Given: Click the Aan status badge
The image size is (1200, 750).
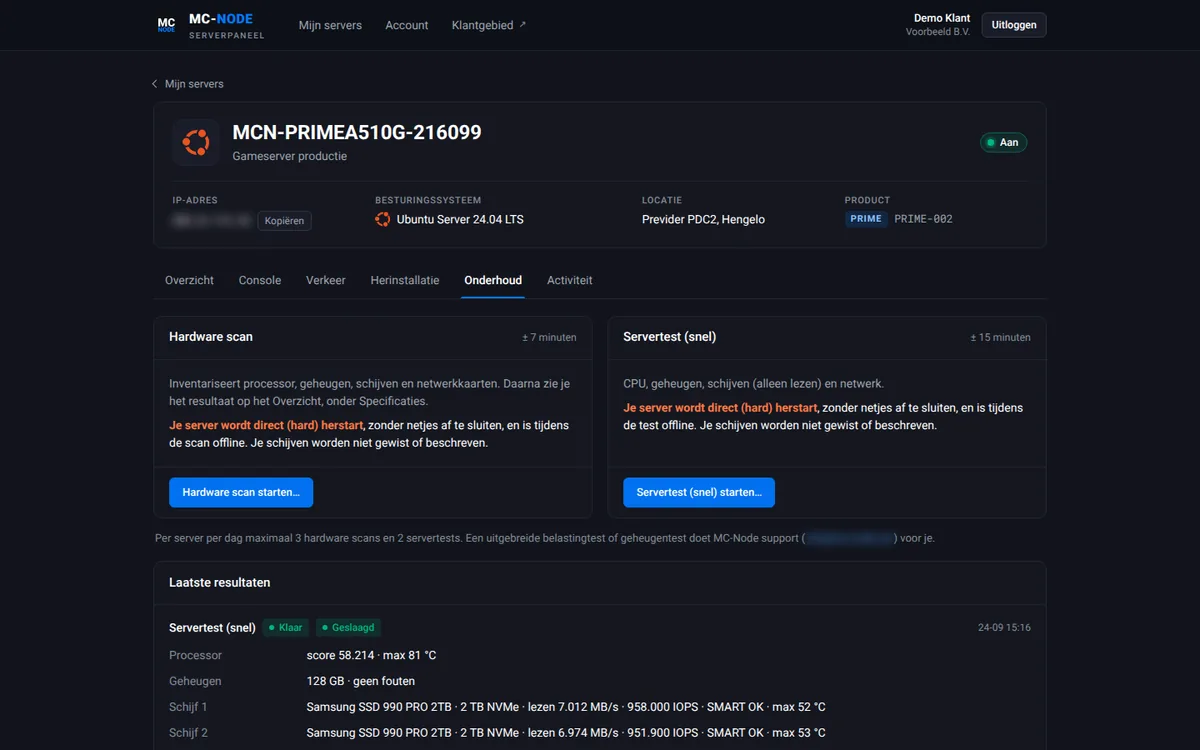Looking at the screenshot, I should 1003,142.
